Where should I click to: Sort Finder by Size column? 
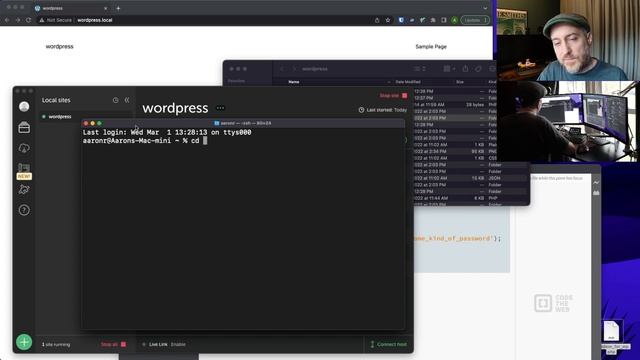click(x=460, y=82)
